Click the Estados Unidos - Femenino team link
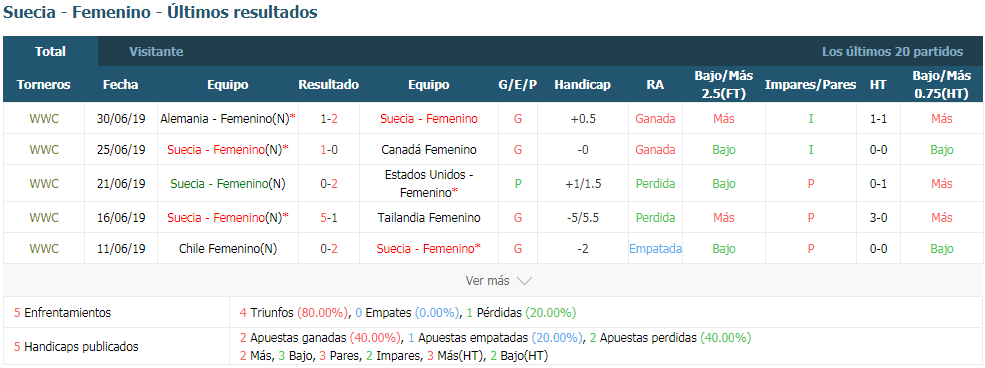Viewport: 985px width, 368px height. [428, 184]
